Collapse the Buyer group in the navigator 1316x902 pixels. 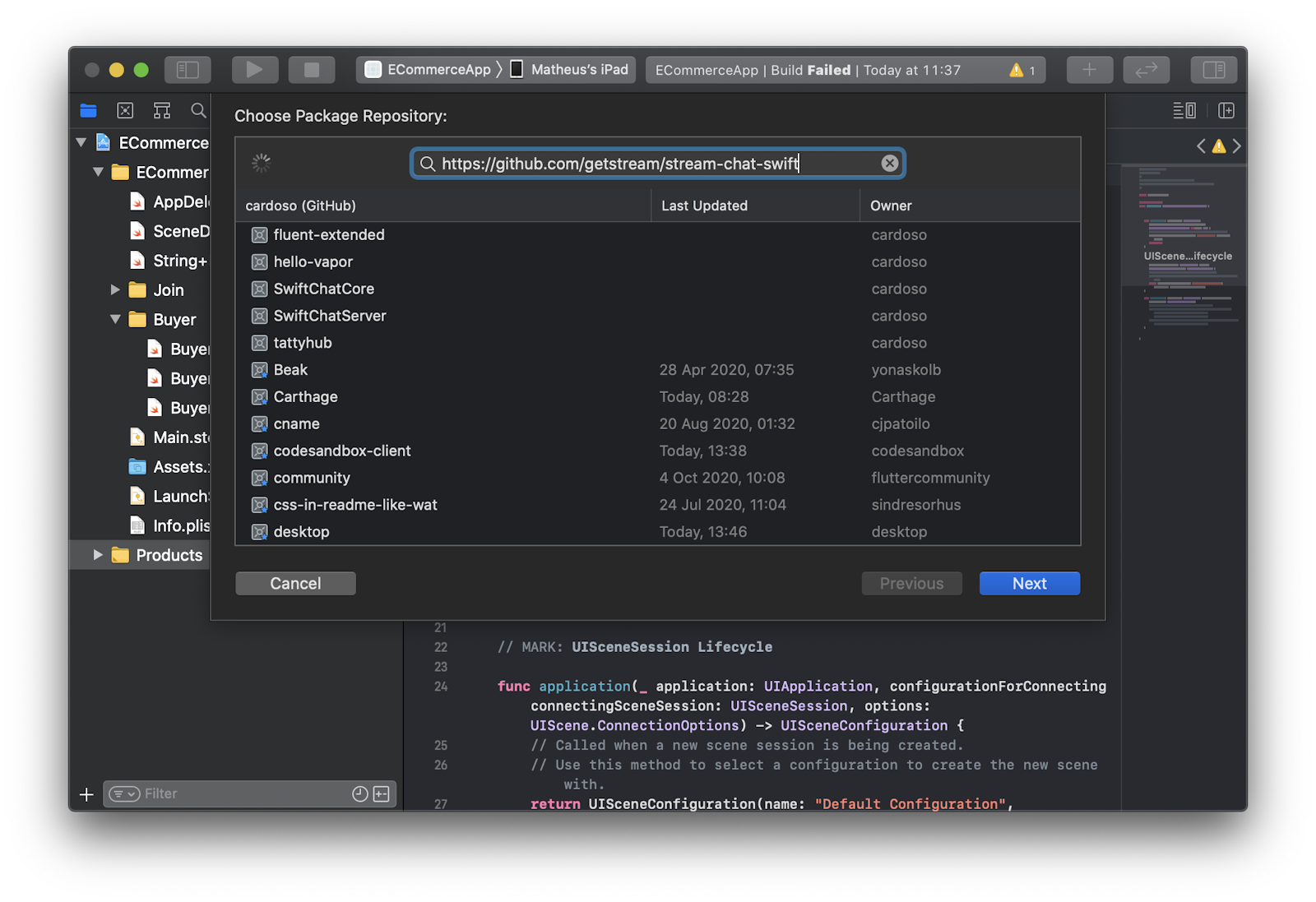pyautogui.click(x=115, y=319)
